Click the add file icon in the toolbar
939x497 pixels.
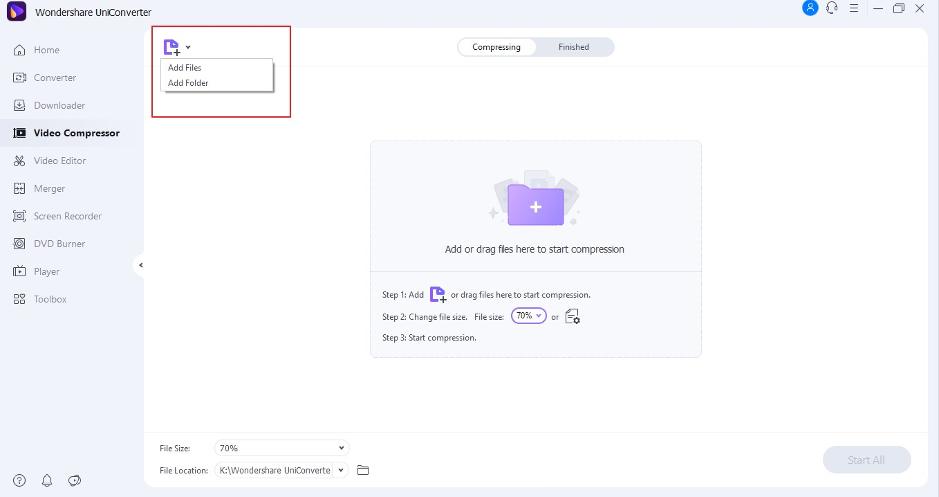[172, 47]
